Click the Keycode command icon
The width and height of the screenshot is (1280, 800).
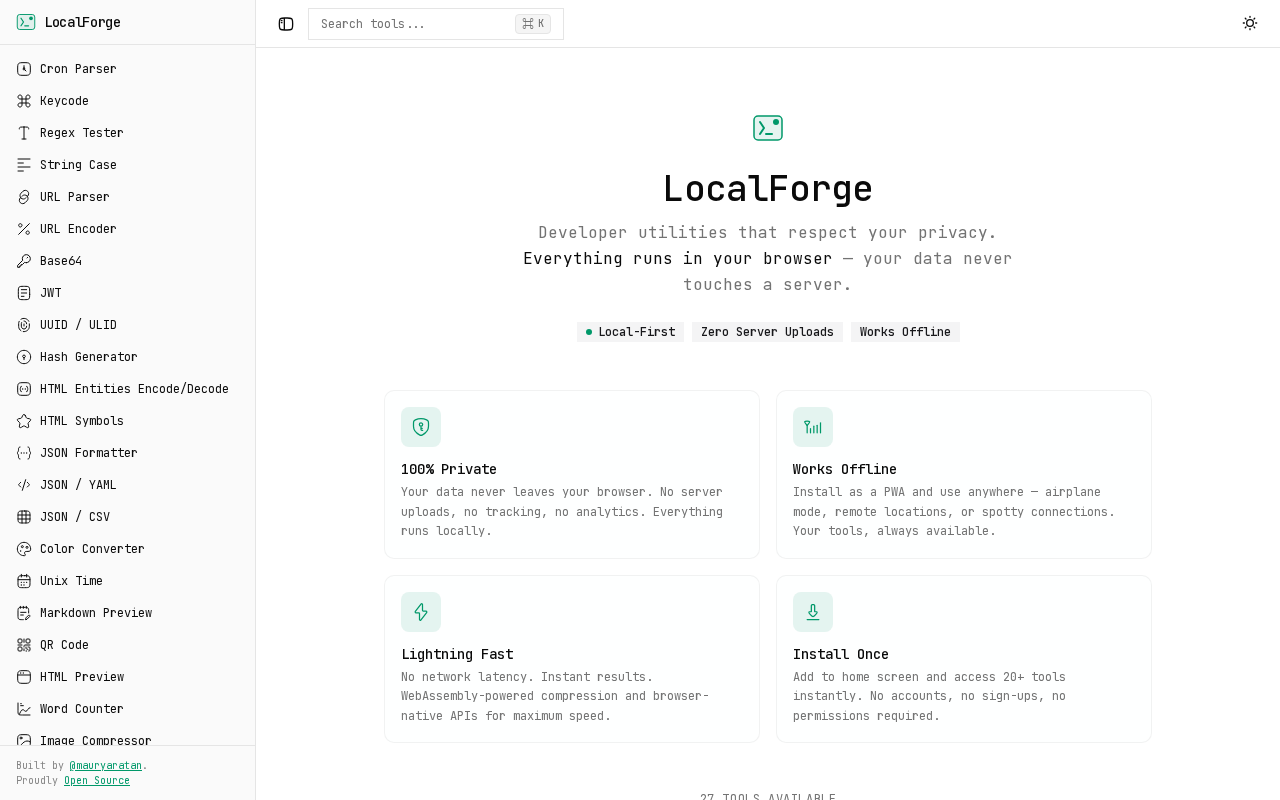[x=24, y=101]
